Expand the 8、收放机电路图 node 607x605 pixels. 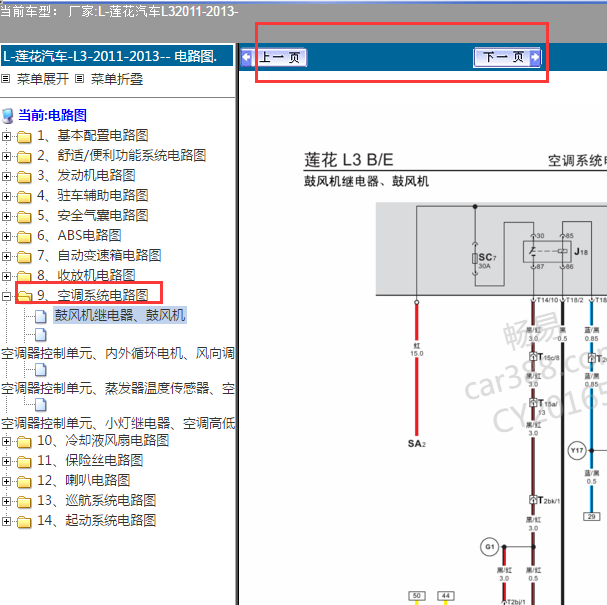point(6,276)
